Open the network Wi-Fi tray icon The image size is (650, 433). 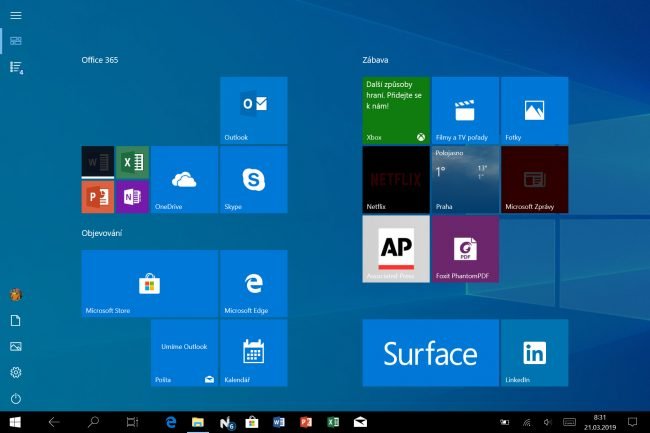tap(526, 422)
